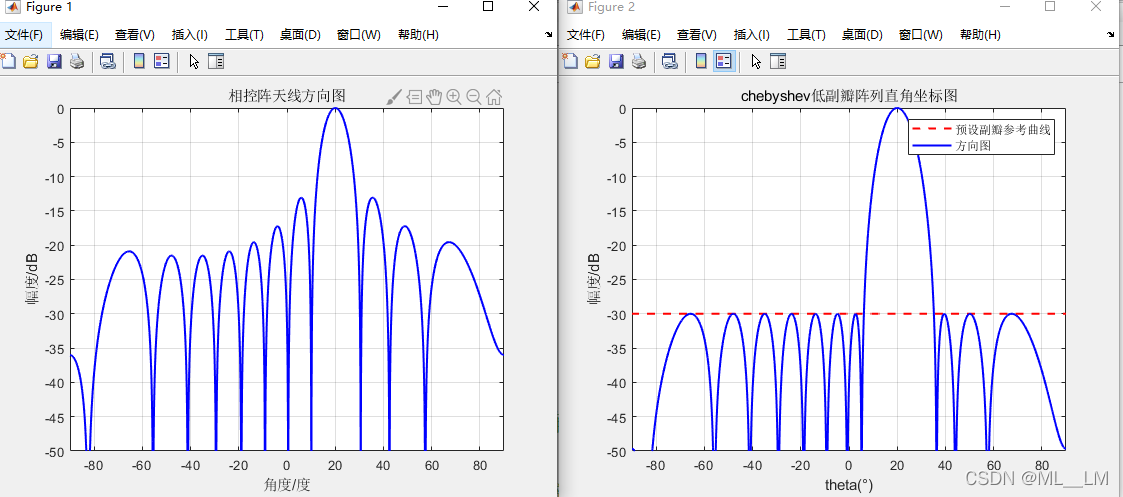
Task: Enable the brush data tool on Figure 1
Action: pos(394,97)
